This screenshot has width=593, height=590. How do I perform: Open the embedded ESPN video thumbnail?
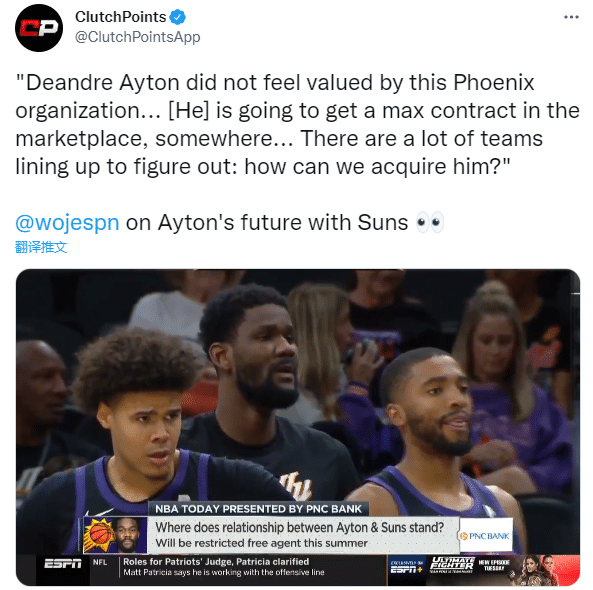[x=298, y=427]
